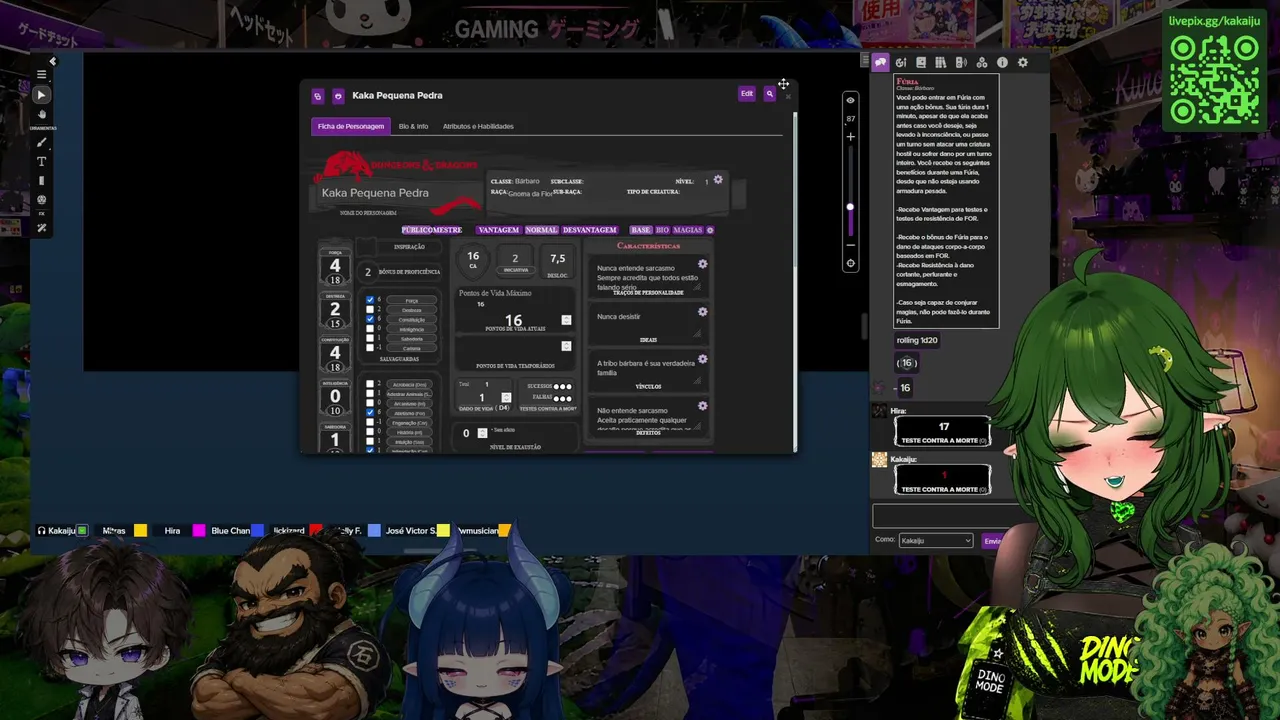This screenshot has width=1280, height=720.
Task: Click the first purple icon beside the sheet title
Action: [x=318, y=96]
